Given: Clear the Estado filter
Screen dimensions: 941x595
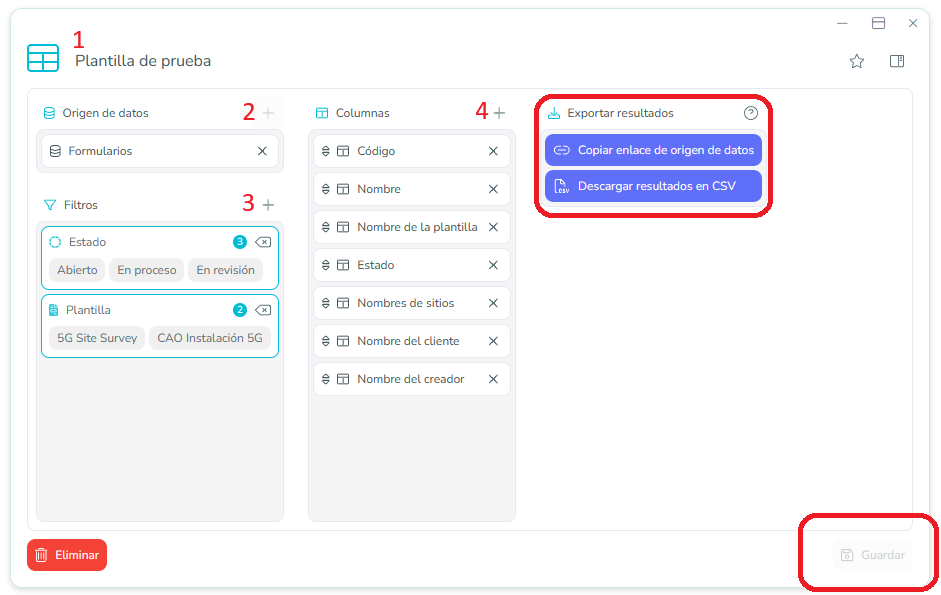Looking at the screenshot, I should click(x=263, y=242).
